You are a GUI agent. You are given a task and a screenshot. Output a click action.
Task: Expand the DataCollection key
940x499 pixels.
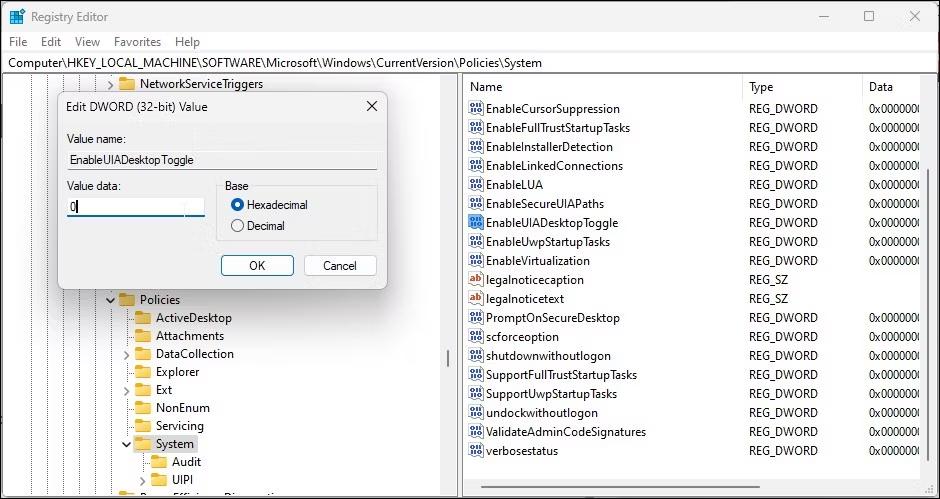pos(126,355)
